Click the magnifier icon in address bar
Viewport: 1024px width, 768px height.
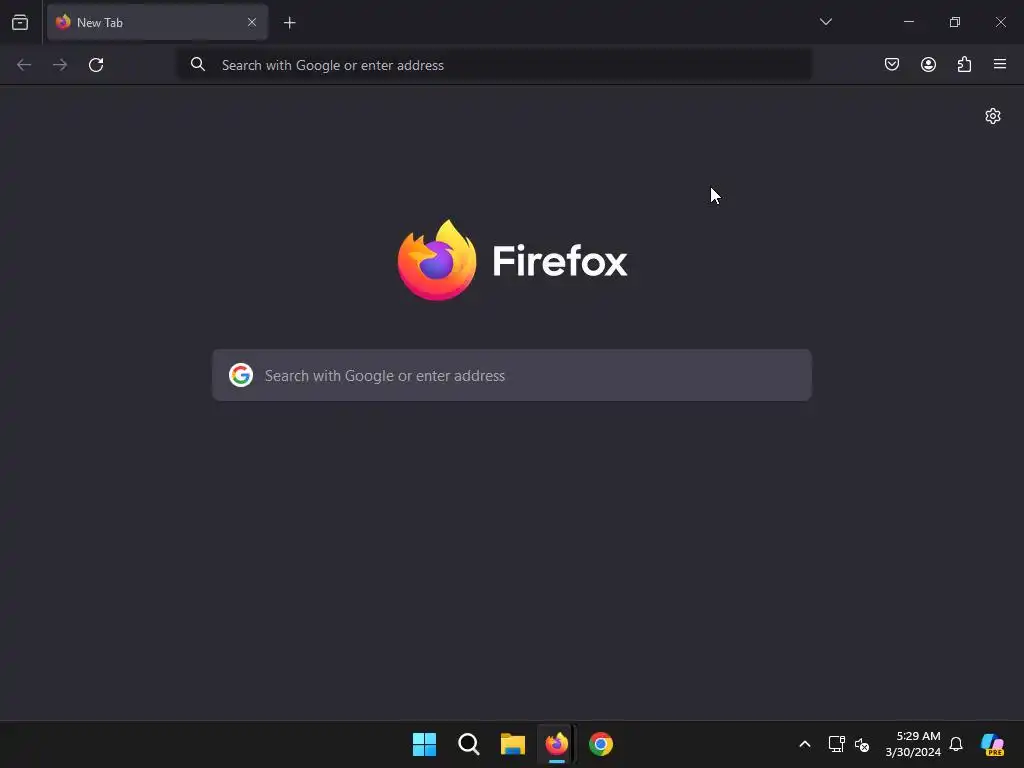click(x=198, y=64)
